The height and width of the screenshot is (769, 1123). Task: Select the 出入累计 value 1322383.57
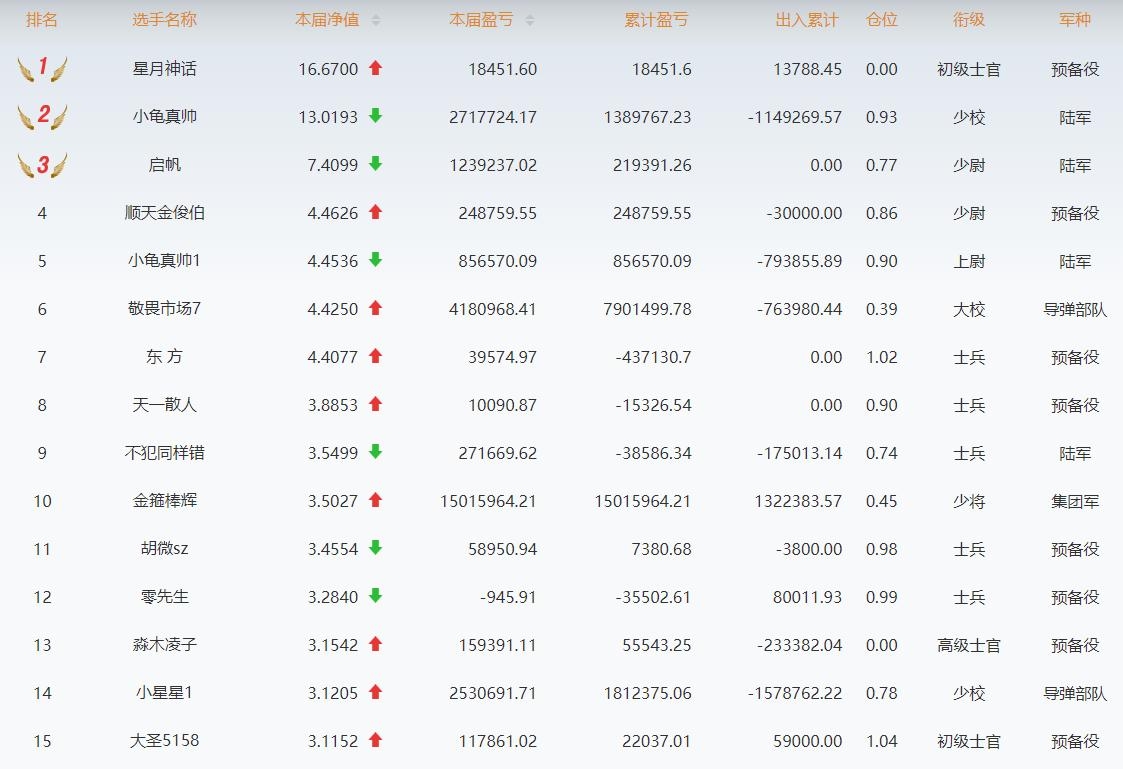tap(798, 501)
